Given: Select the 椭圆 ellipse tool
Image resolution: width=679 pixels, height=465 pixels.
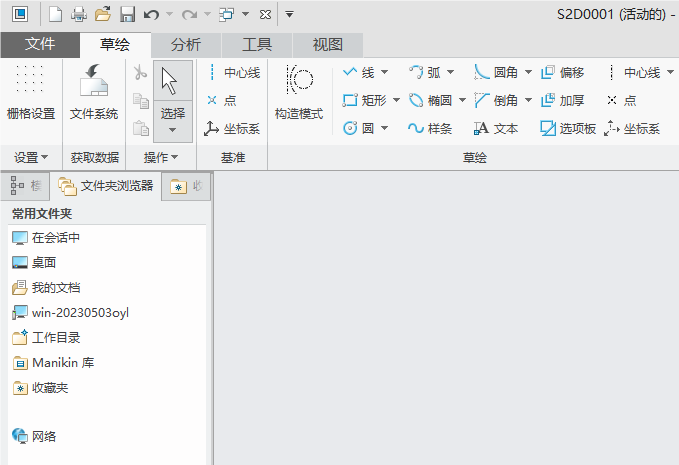Looking at the screenshot, I should [430, 100].
